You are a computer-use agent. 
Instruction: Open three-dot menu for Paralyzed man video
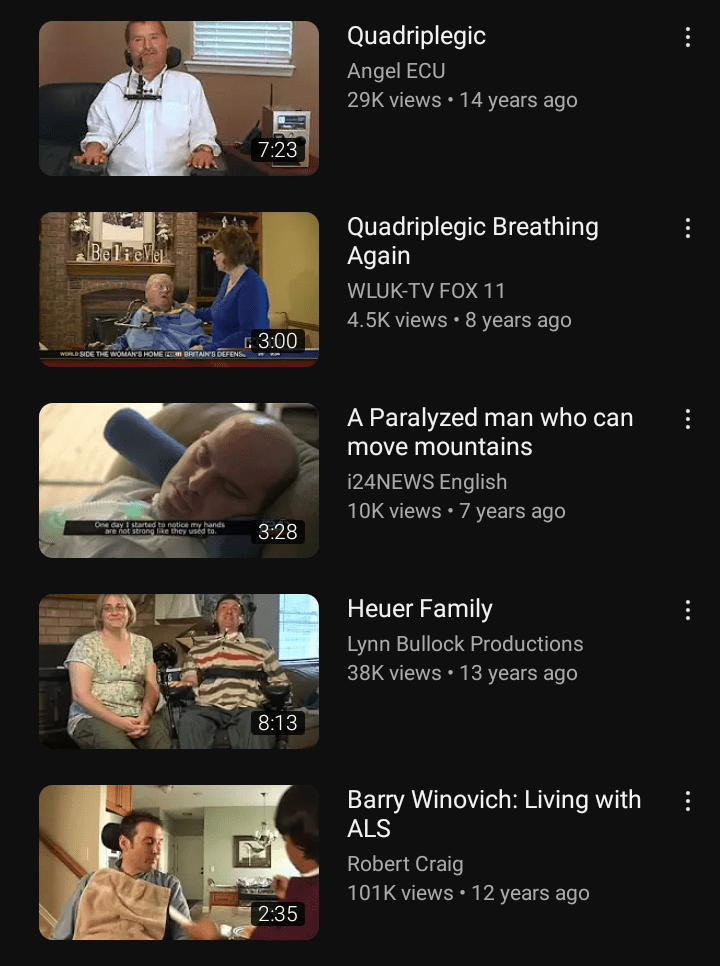click(687, 419)
